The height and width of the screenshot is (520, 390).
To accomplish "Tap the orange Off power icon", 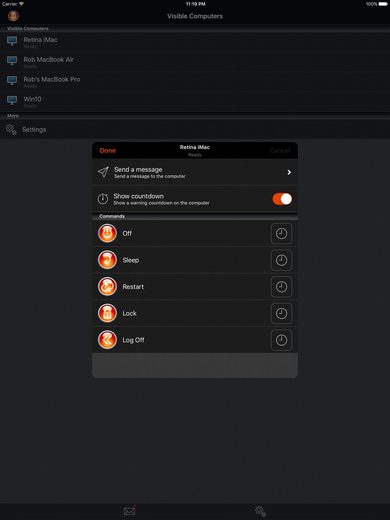I will (107, 233).
